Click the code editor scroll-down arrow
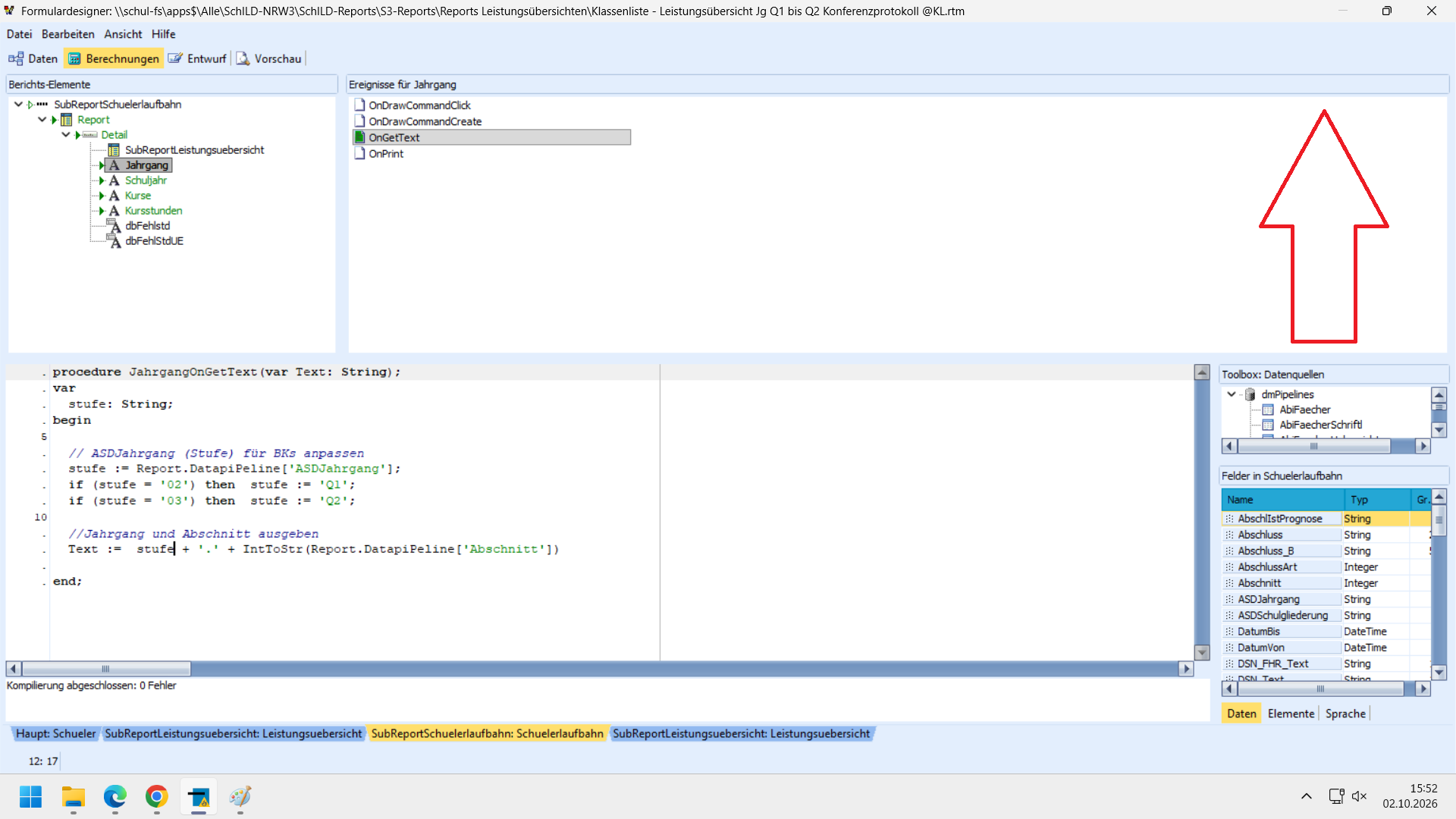 click(x=1202, y=652)
